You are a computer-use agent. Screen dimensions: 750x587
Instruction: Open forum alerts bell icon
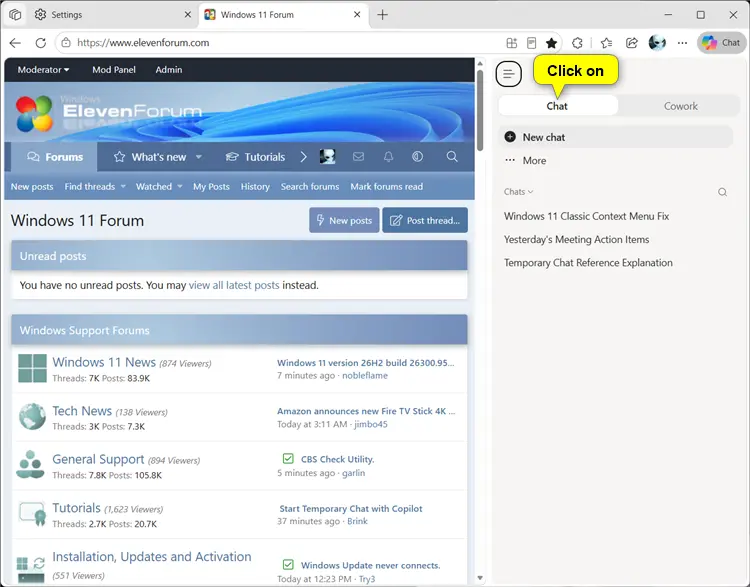point(388,156)
